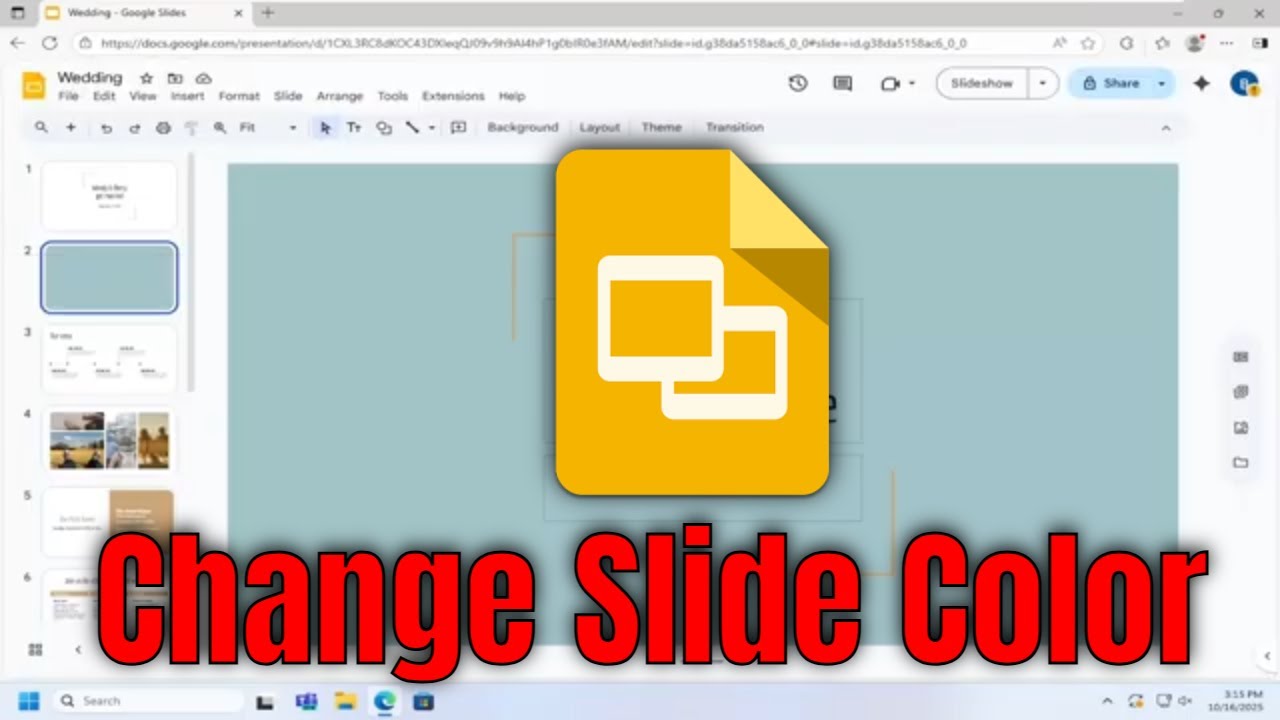Viewport: 1280px width, 720px height.
Task: Open the shape insert tool
Action: click(x=383, y=128)
